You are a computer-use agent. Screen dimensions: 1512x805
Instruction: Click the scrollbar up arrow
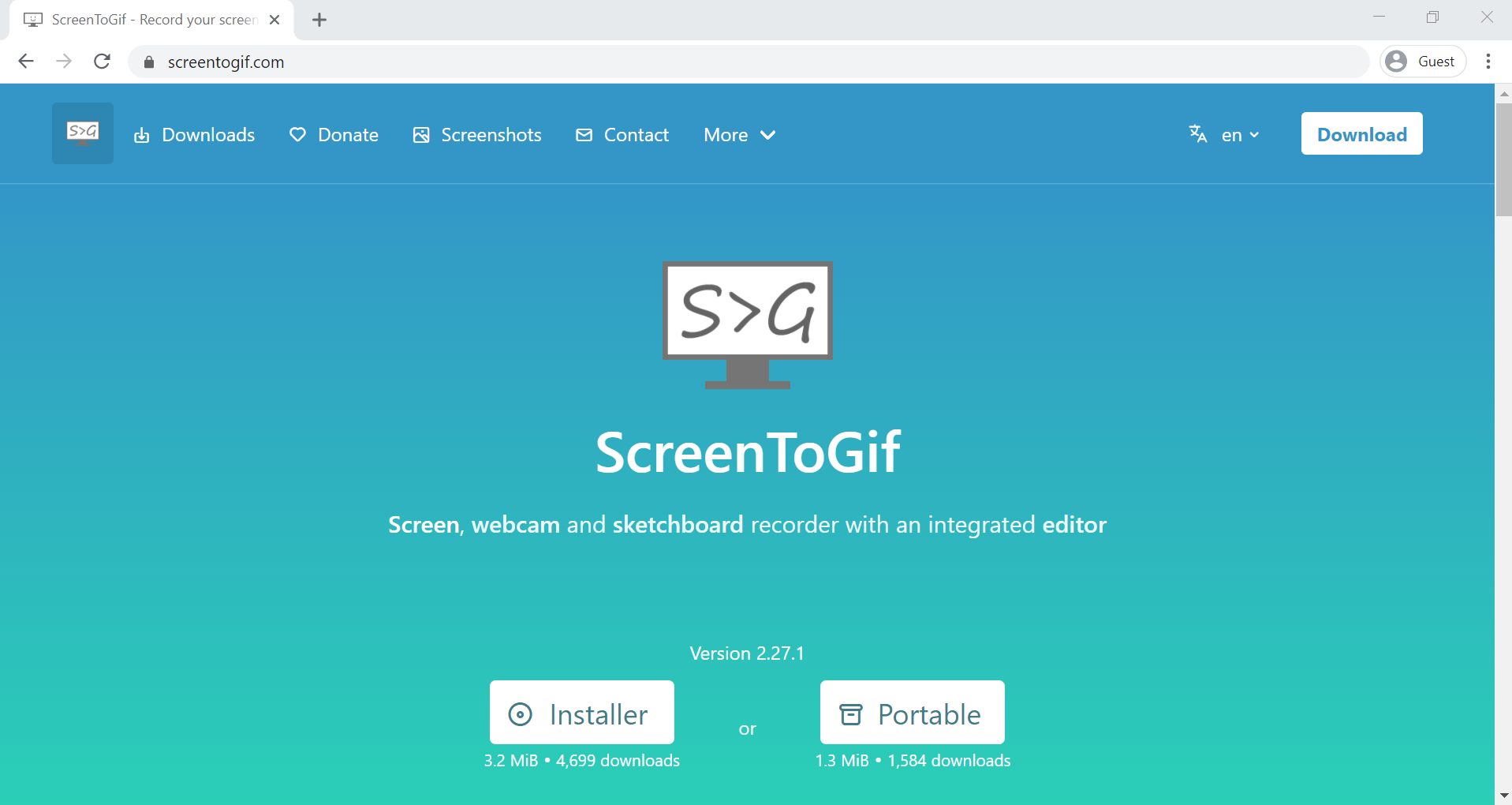coord(1503,93)
